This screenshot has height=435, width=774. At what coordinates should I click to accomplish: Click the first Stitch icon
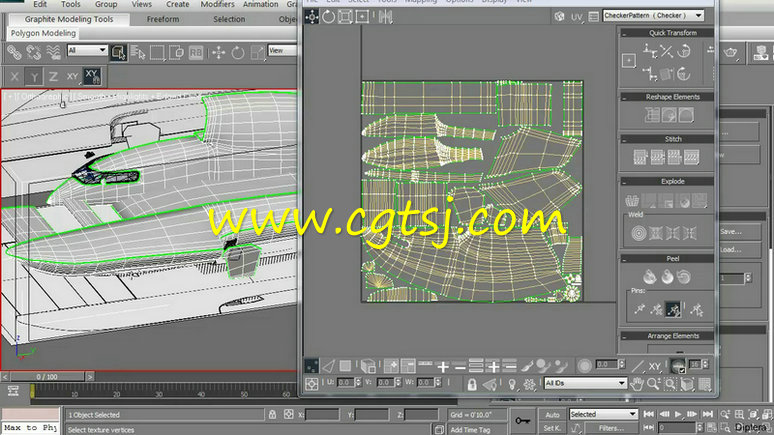click(x=640, y=157)
